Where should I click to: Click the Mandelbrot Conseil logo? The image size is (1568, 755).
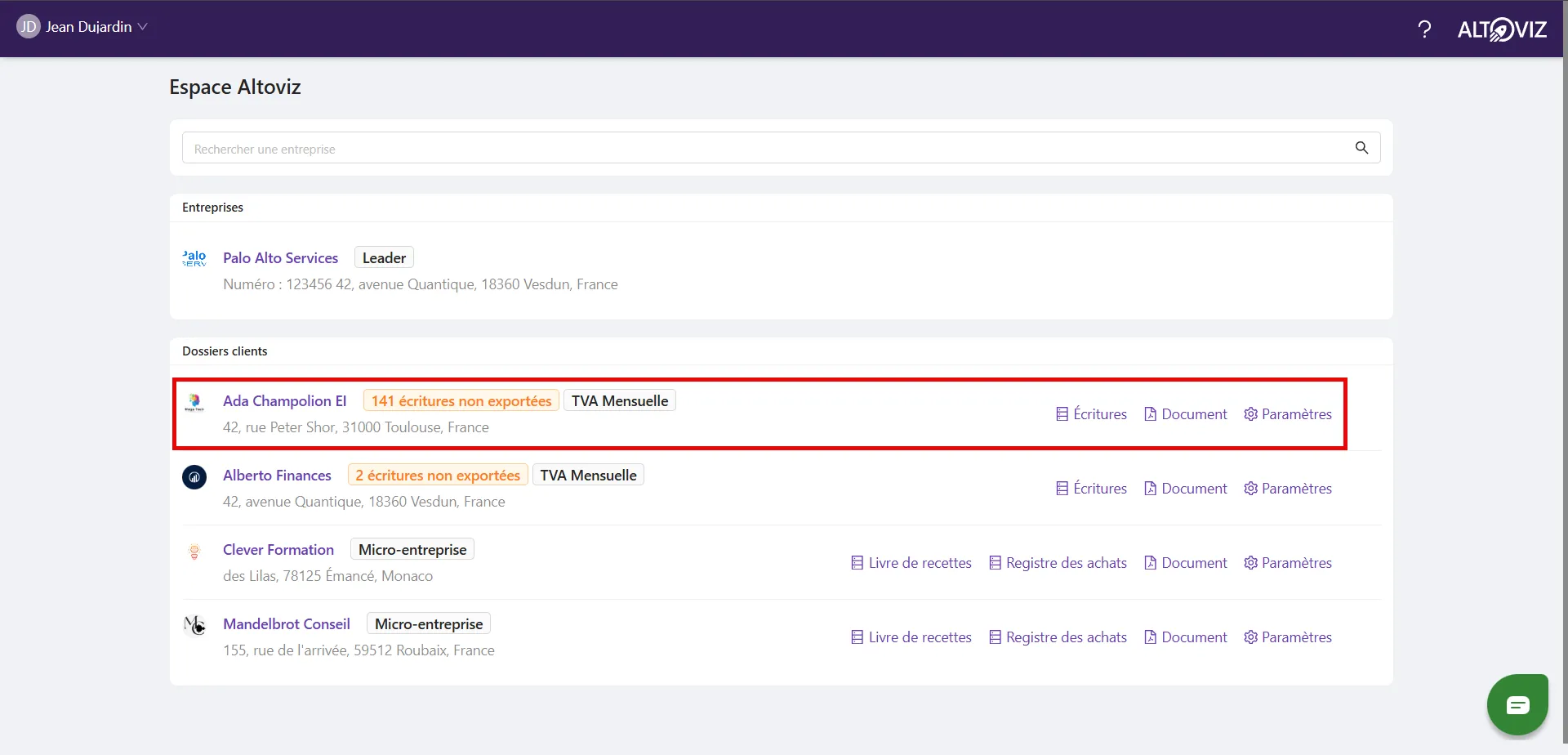pyautogui.click(x=194, y=626)
